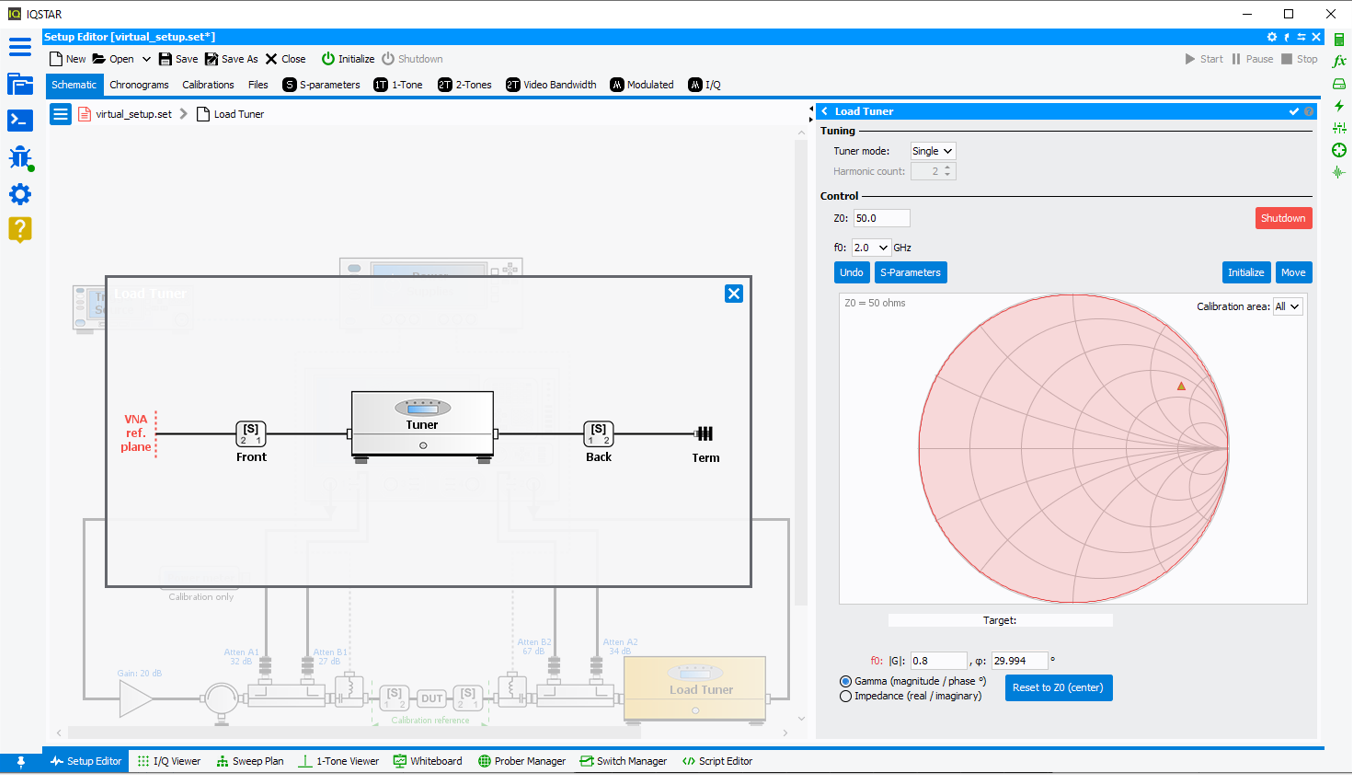
Task: Open the I/Q tab
Action: point(704,85)
